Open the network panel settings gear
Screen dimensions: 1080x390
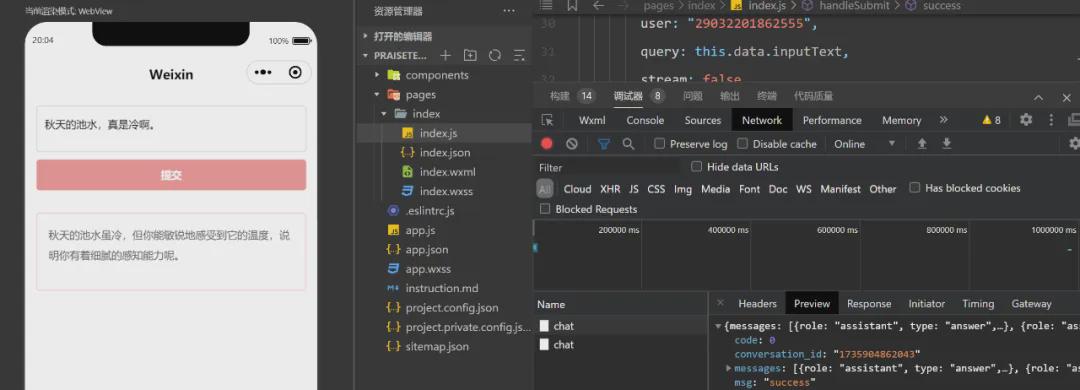click(x=1074, y=143)
